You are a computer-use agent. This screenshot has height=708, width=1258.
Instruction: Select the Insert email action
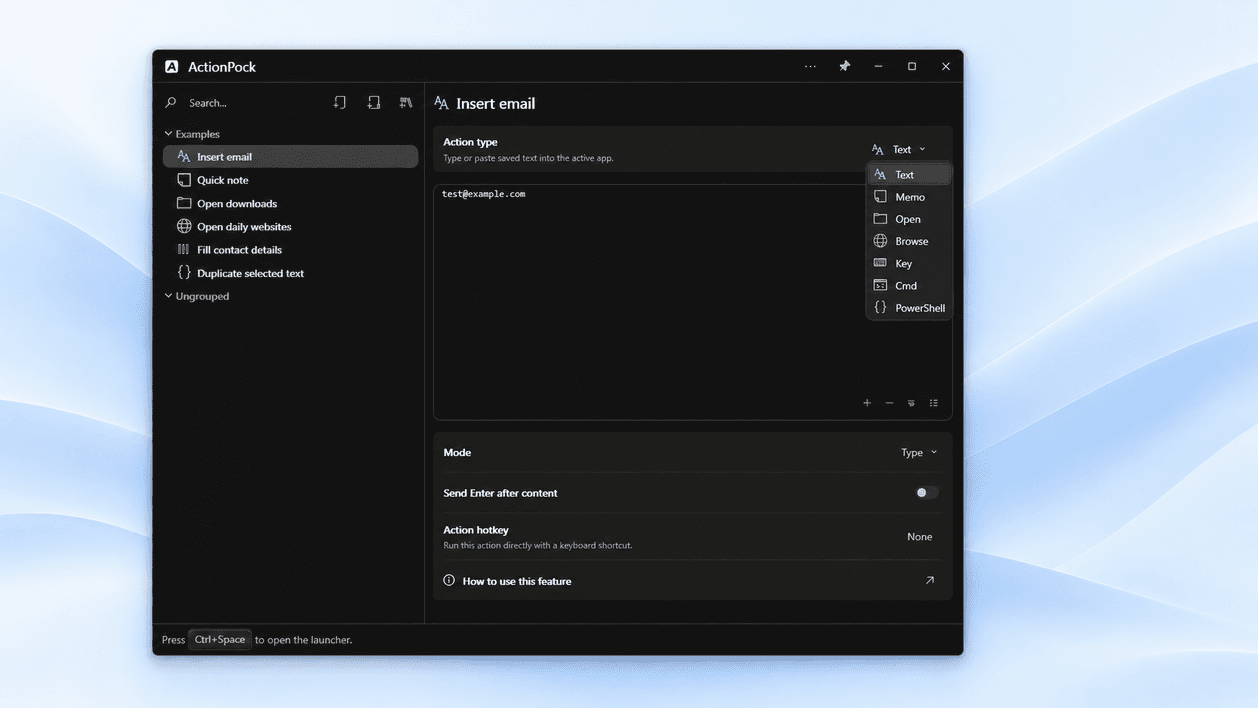pyautogui.click(x=291, y=157)
